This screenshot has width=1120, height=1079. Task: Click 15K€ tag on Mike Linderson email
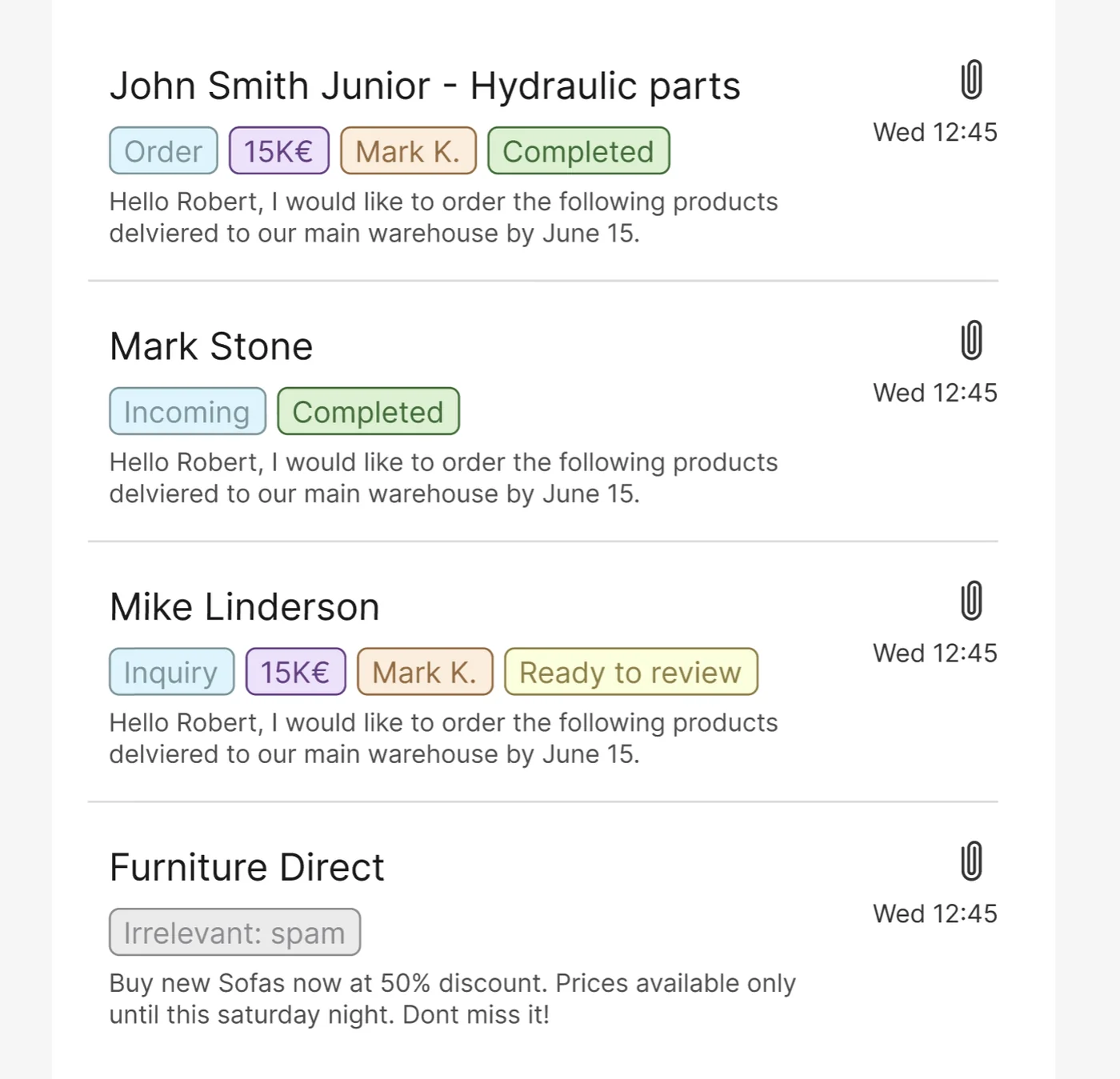pyautogui.click(x=295, y=672)
